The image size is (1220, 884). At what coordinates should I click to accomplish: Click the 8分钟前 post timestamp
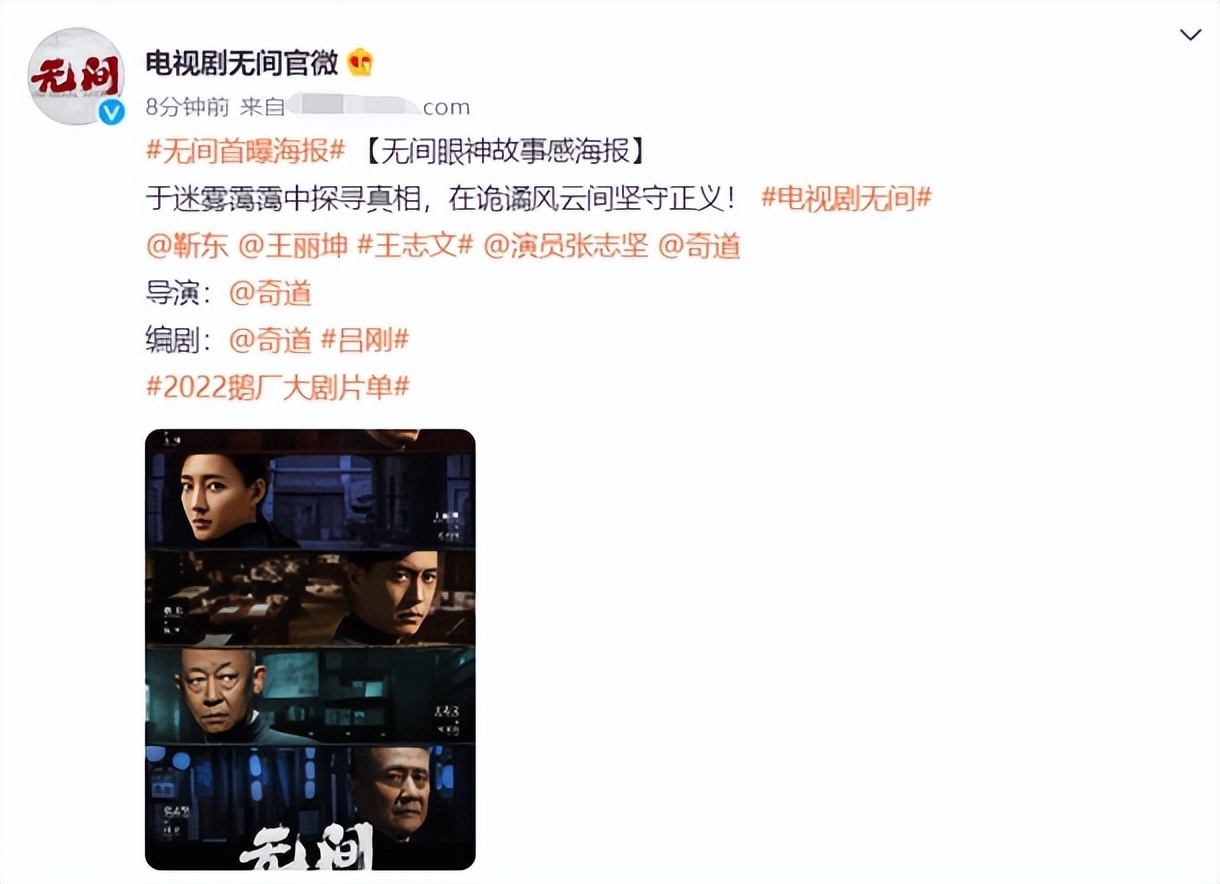point(188,107)
